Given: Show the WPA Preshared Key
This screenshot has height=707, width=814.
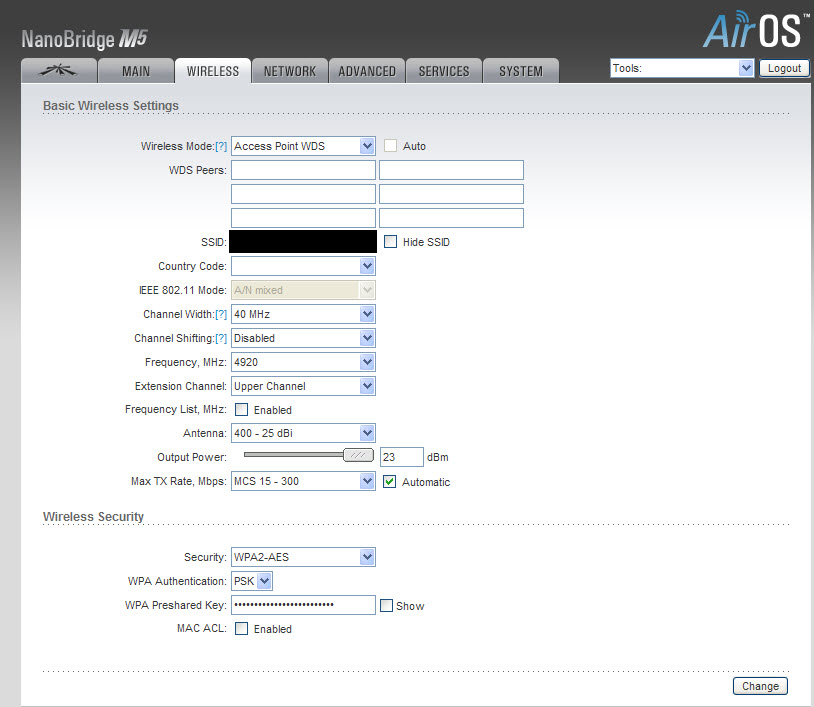Looking at the screenshot, I should tap(386, 605).
